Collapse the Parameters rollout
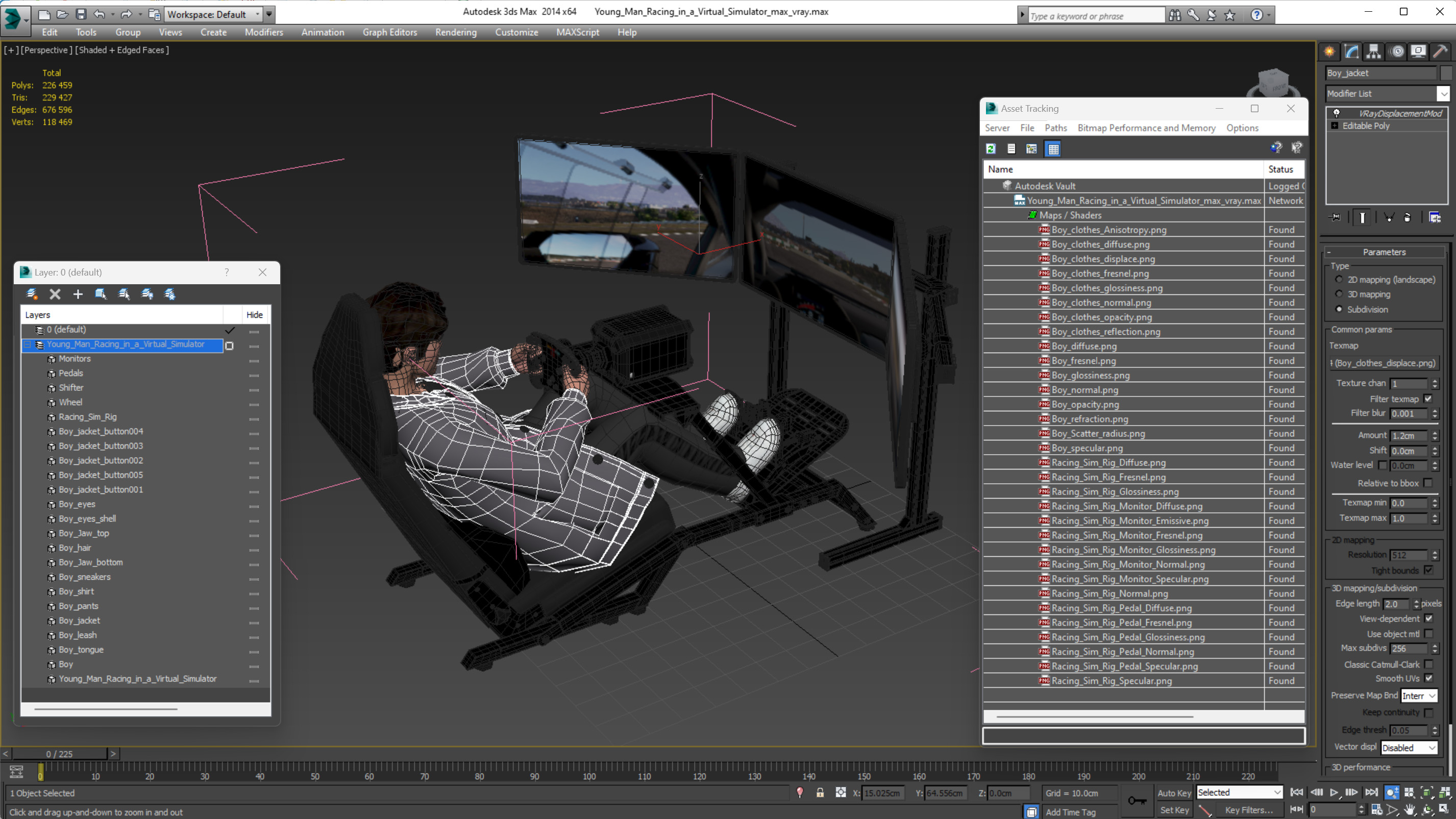The height and width of the screenshot is (819, 1456). (x=1384, y=252)
